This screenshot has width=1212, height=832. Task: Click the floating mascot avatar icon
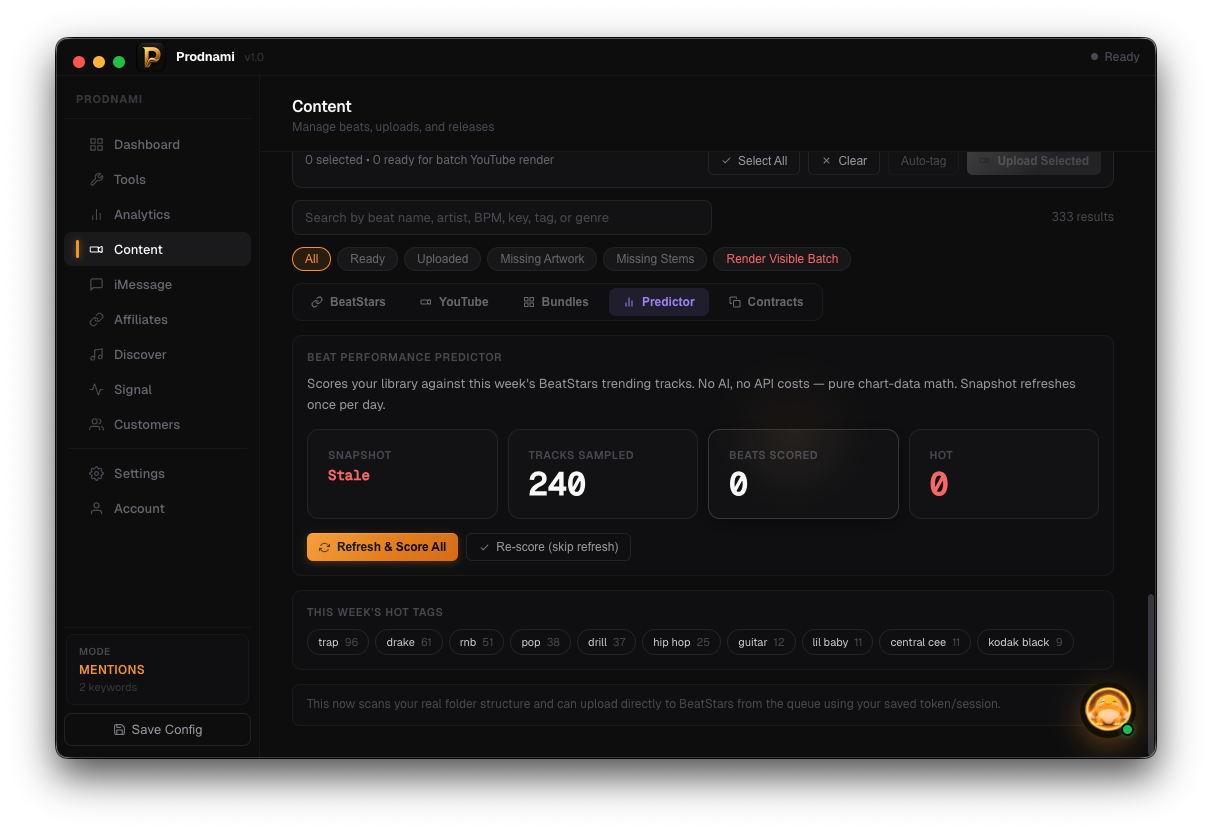click(1108, 710)
